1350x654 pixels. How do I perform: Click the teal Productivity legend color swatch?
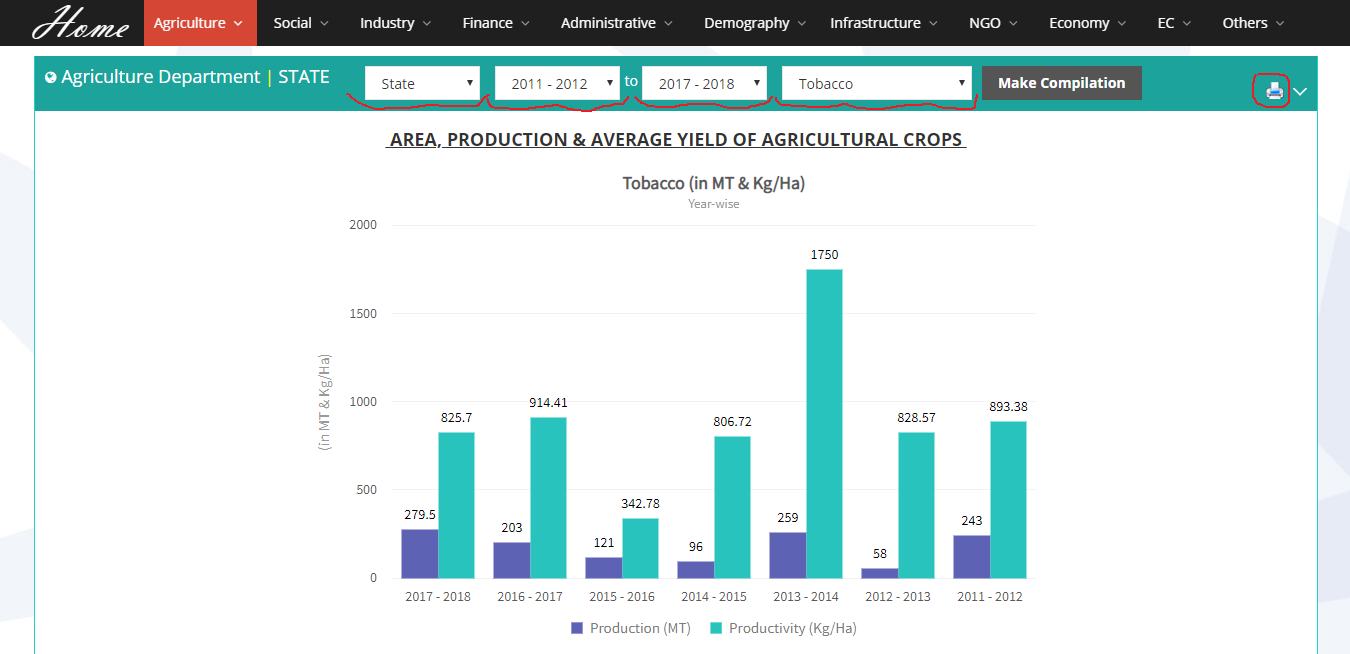[716, 628]
